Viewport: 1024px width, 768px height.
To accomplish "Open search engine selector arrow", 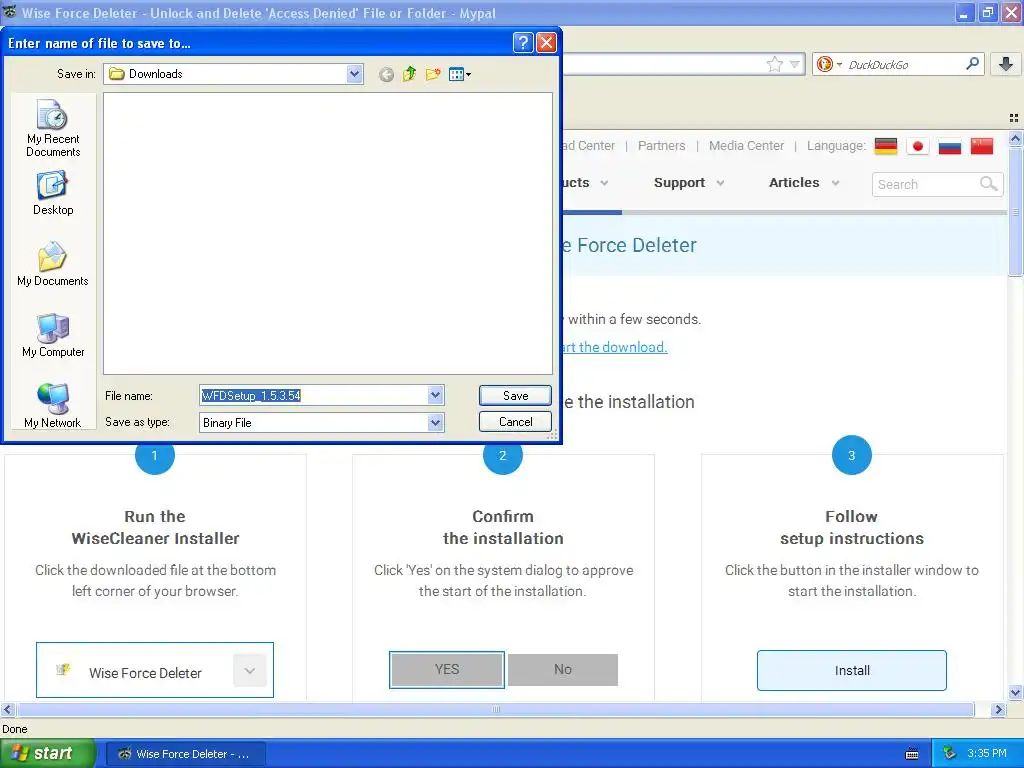I will (839, 64).
